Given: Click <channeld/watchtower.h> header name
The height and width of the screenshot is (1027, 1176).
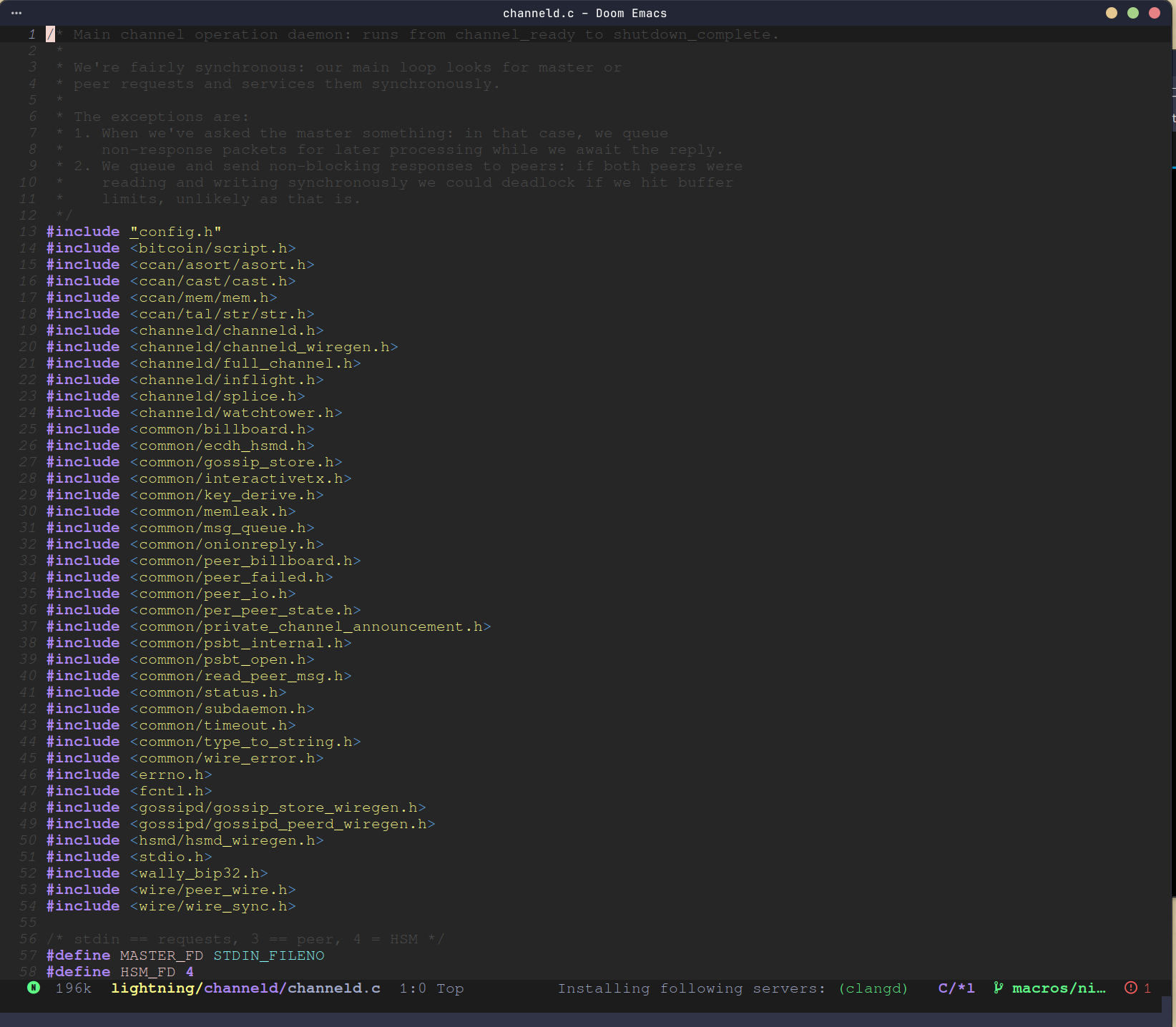Looking at the screenshot, I should click(236, 413).
